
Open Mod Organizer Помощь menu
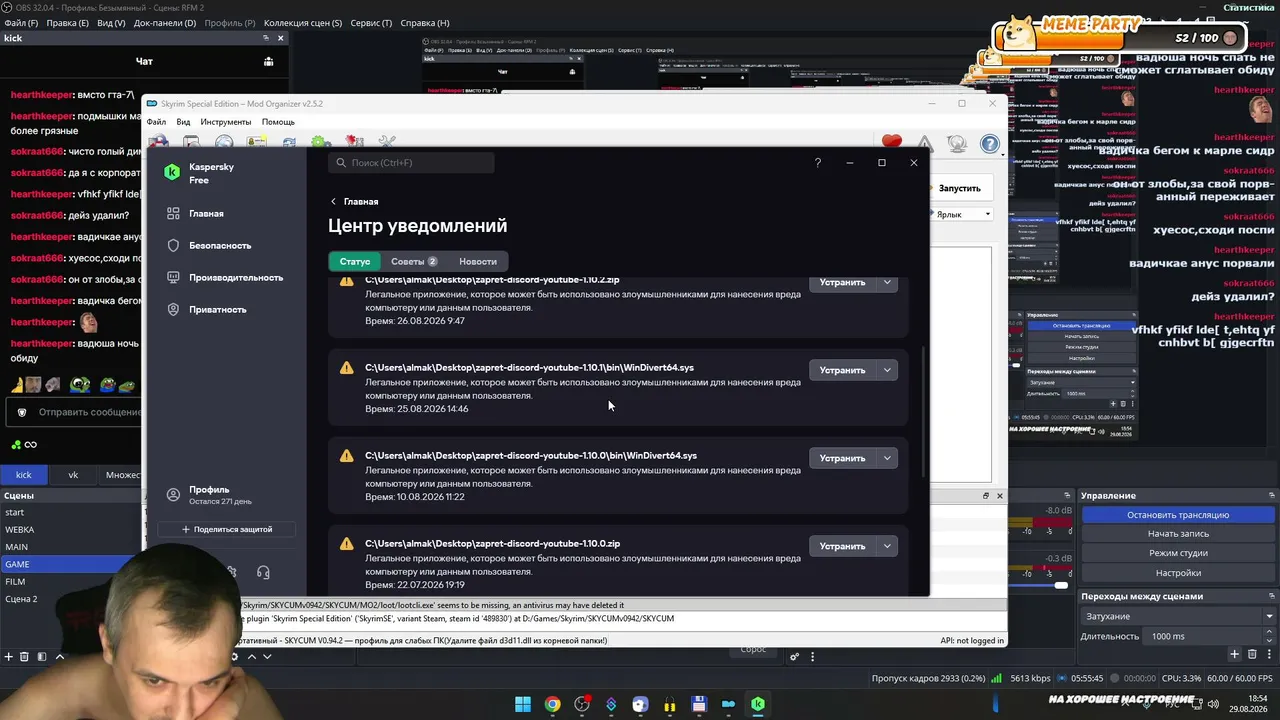pos(278,122)
